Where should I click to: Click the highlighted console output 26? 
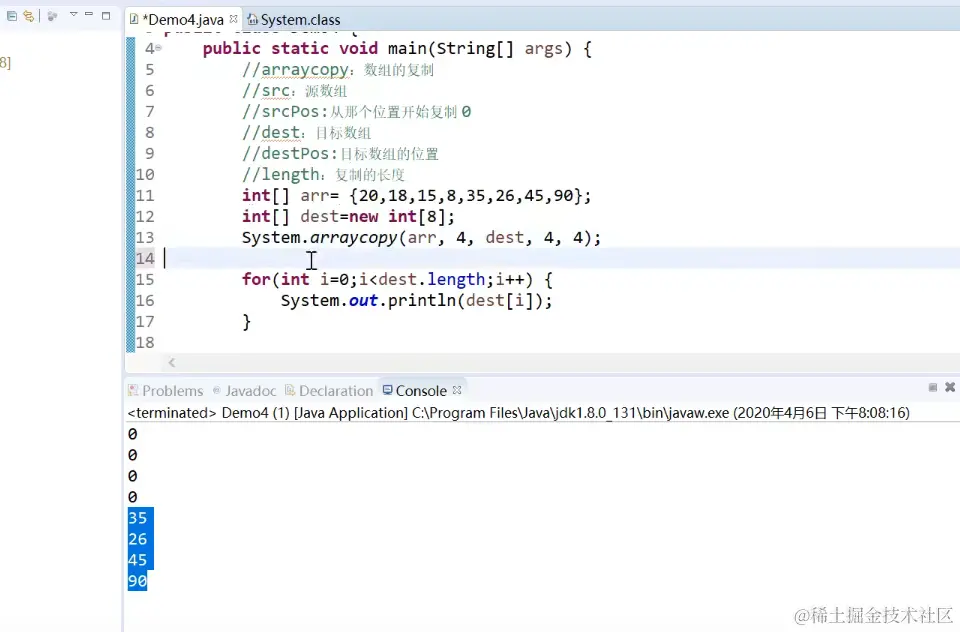[138, 540]
